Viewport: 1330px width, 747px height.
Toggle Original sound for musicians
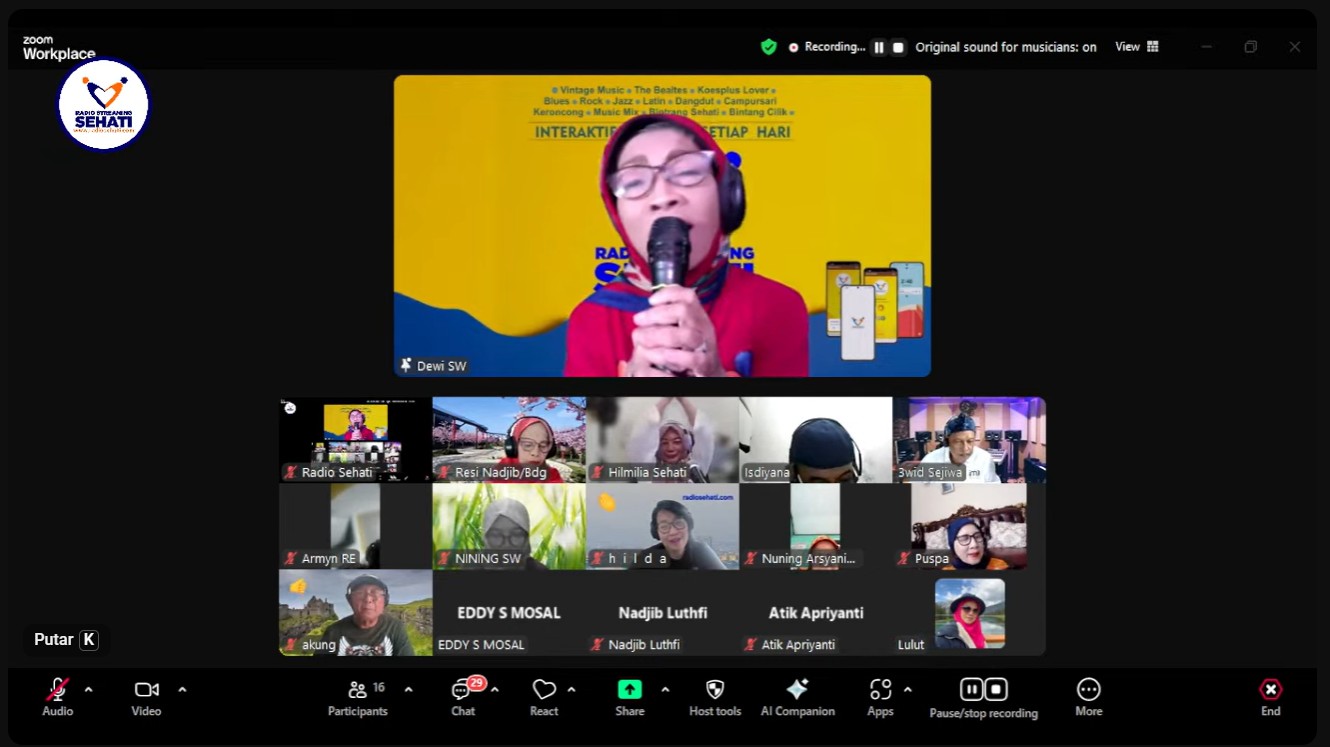click(x=1005, y=47)
